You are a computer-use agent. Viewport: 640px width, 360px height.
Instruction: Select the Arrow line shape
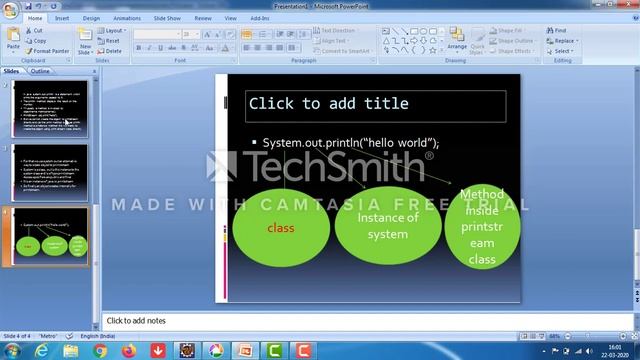click(x=404, y=31)
